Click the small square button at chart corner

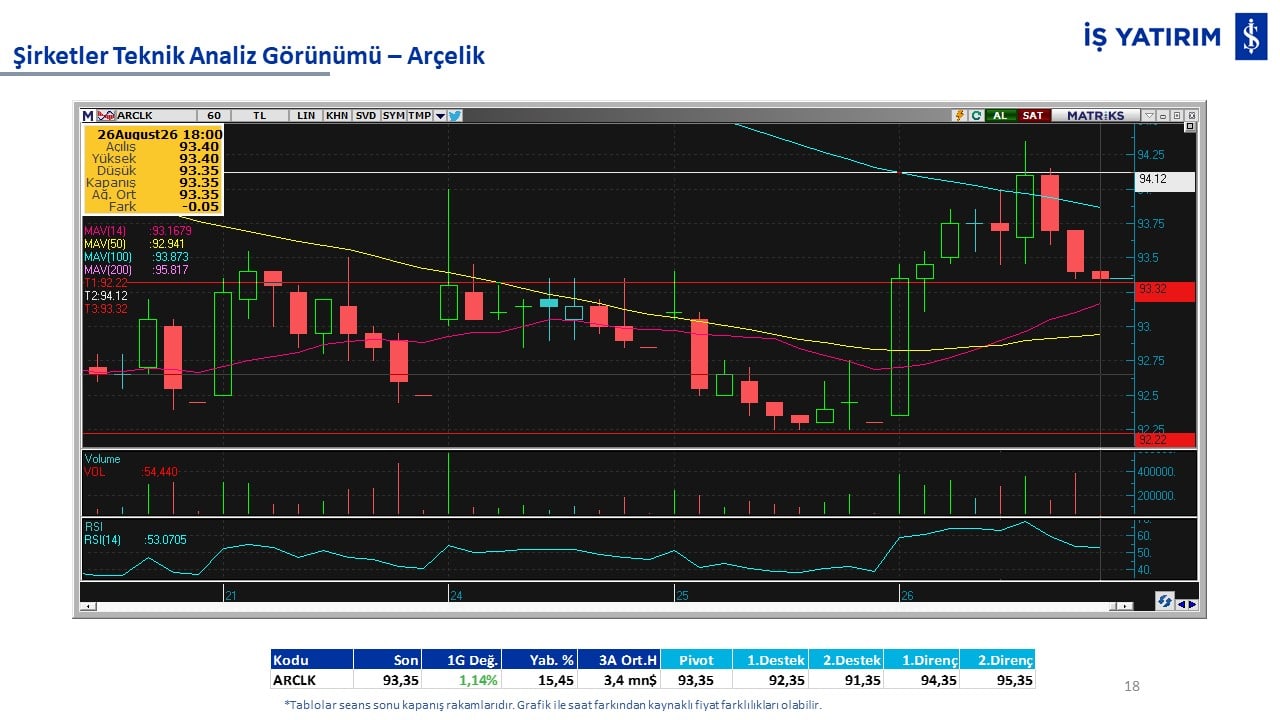1190,127
